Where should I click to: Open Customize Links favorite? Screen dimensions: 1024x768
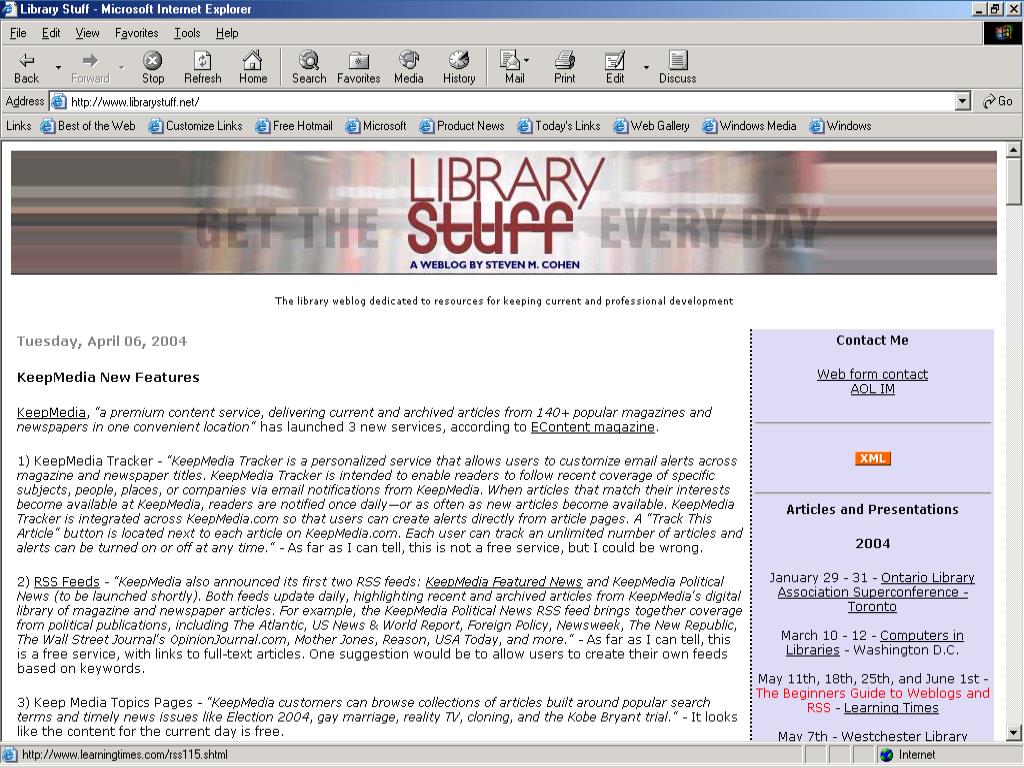195,126
